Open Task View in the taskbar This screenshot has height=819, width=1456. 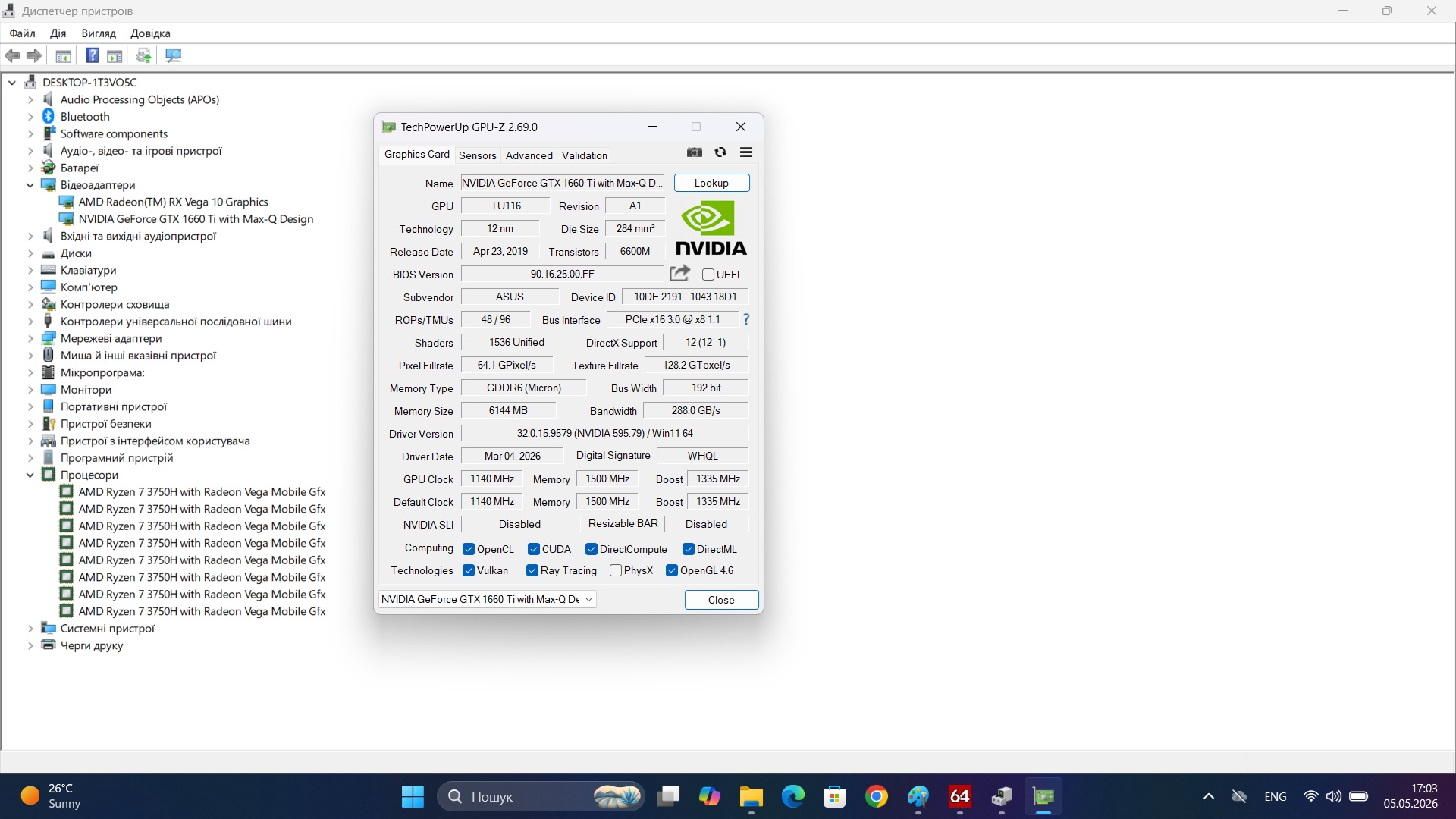click(668, 796)
